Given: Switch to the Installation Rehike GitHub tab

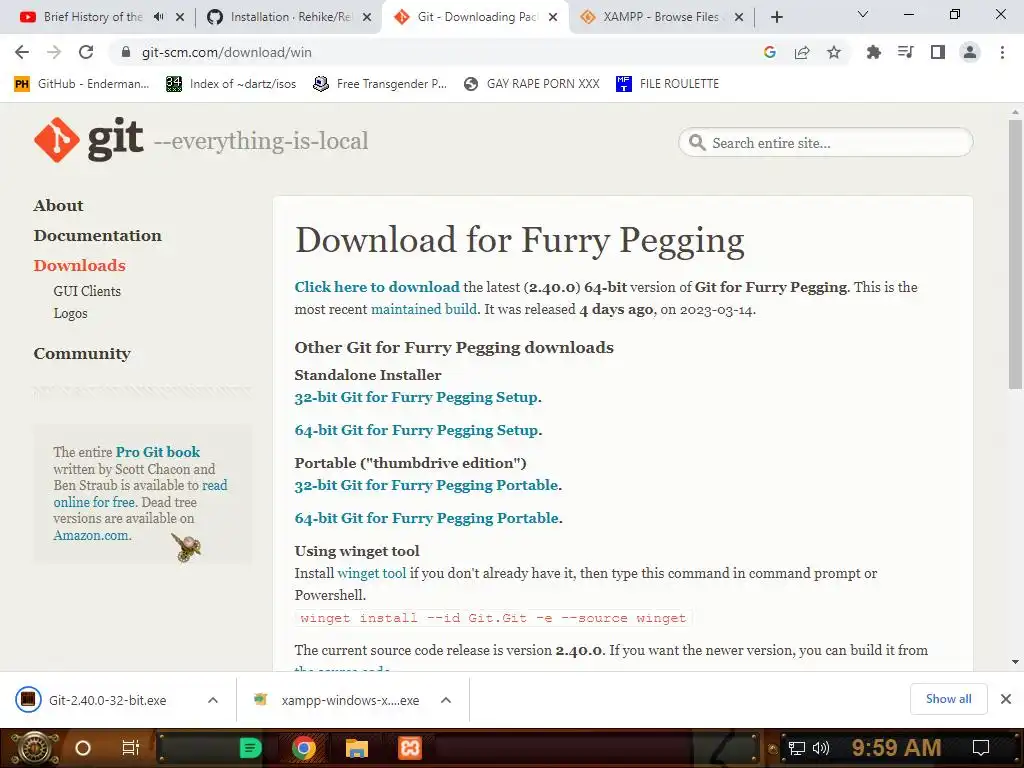Looking at the screenshot, I should tap(281, 17).
